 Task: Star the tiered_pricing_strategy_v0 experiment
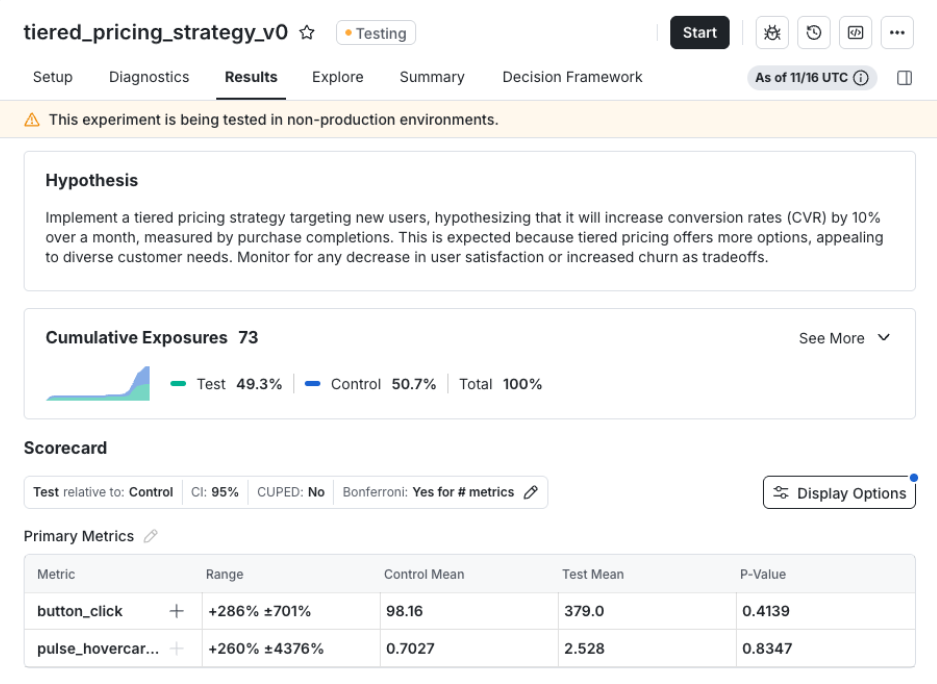tap(305, 31)
